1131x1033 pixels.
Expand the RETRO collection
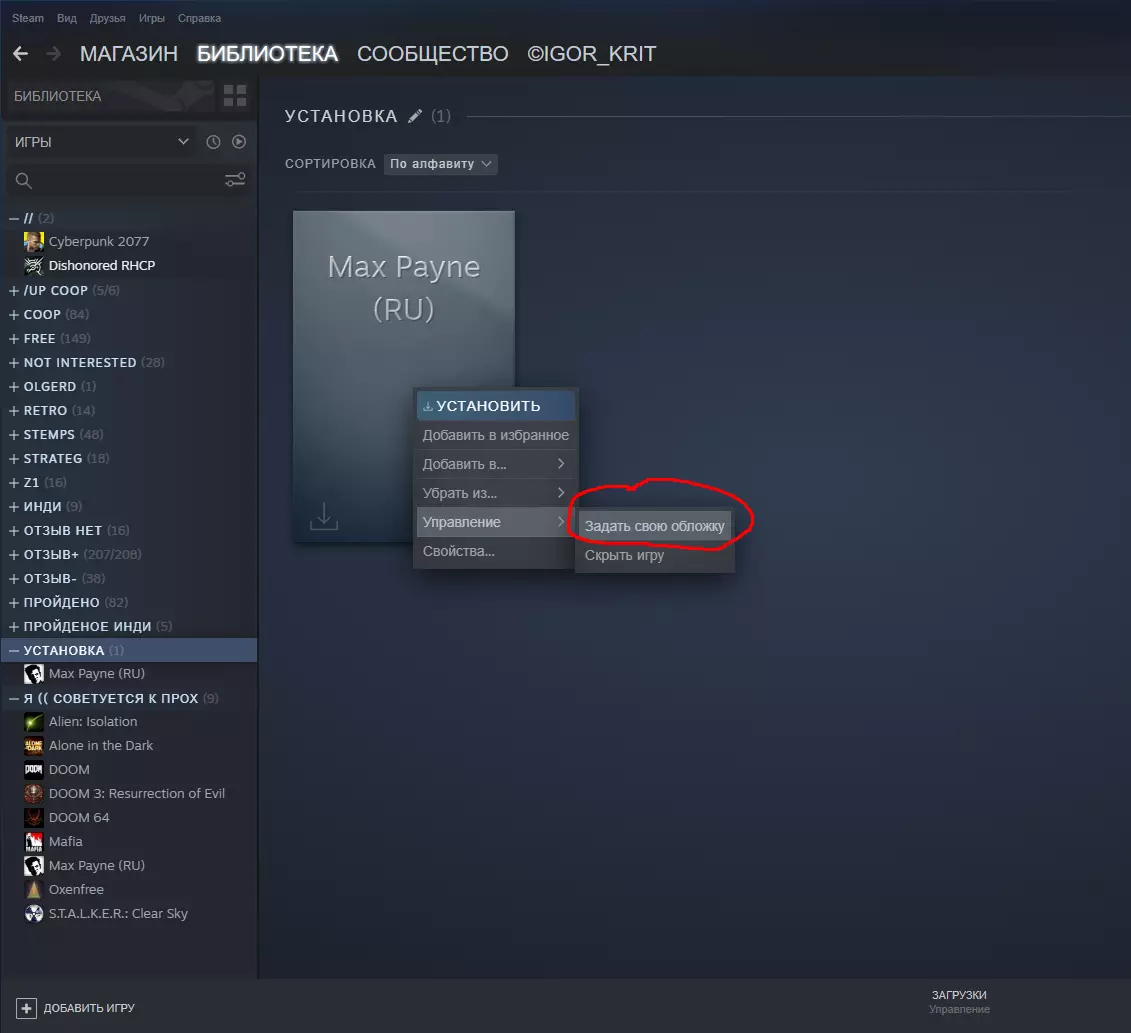(x=14, y=410)
